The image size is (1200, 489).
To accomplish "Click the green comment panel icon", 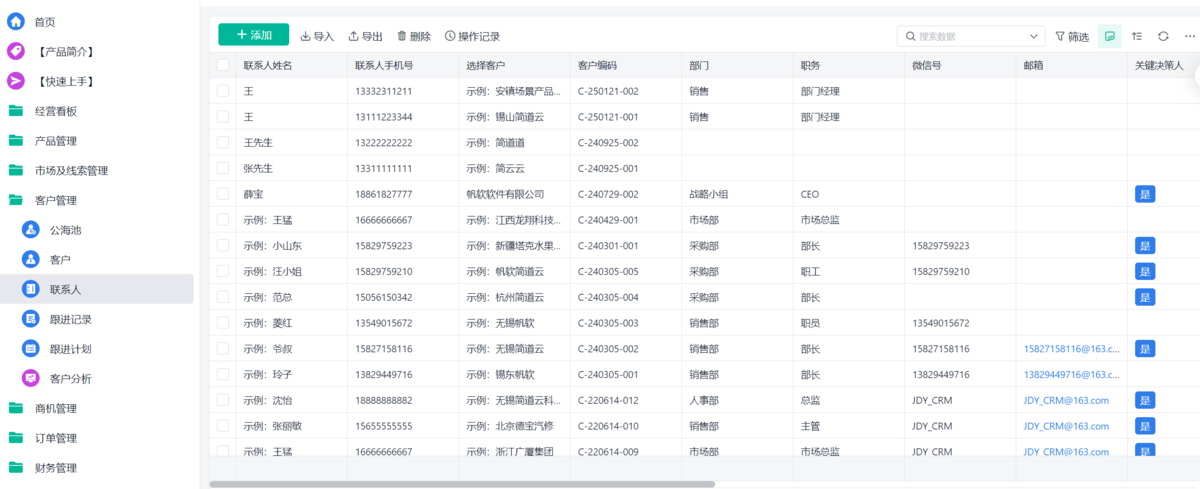I will [1109, 36].
